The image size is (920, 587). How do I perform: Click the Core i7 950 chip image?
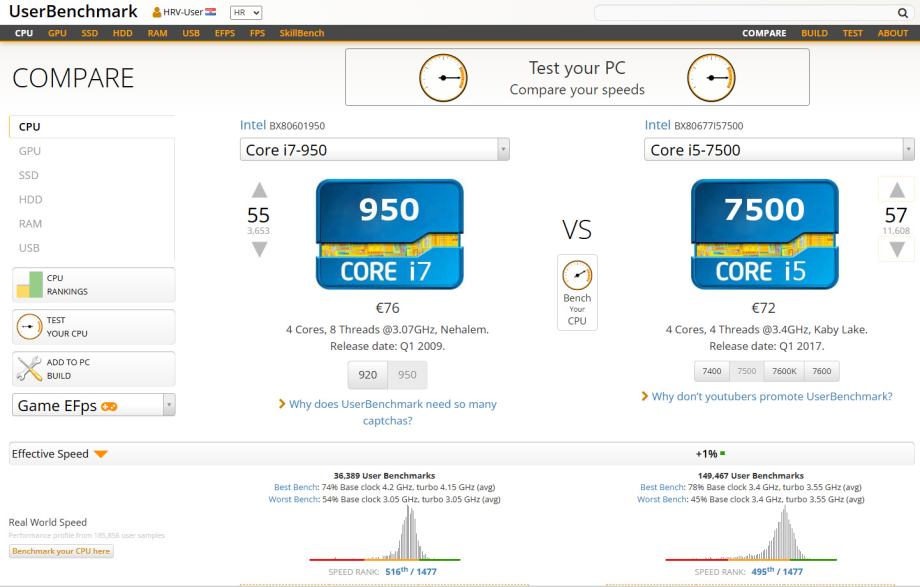[x=390, y=234]
